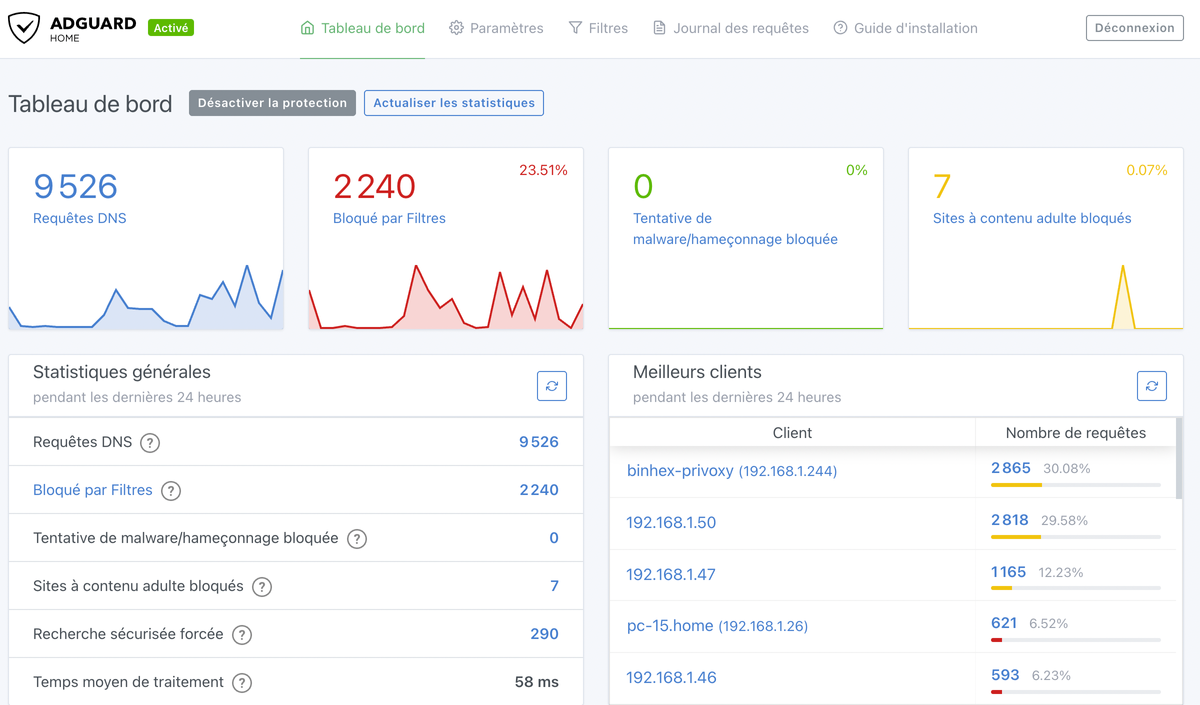Click the gear icon beside Paramètres

pyautogui.click(x=456, y=28)
